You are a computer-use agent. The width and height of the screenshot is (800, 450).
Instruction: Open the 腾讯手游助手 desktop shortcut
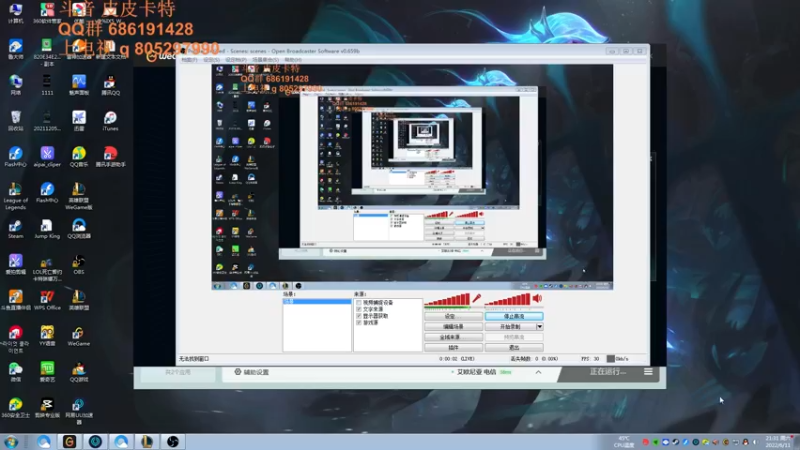110,157
